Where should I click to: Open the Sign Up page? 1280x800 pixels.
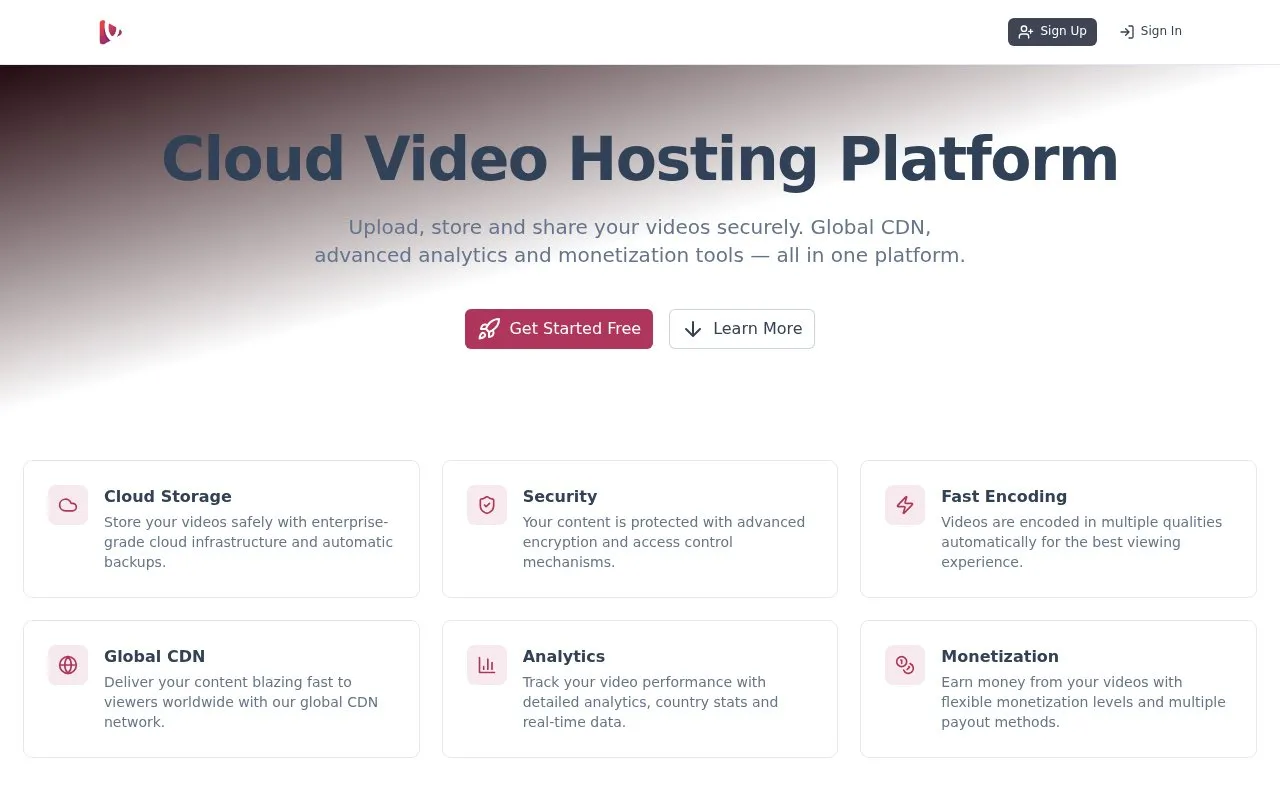pyautogui.click(x=1052, y=32)
